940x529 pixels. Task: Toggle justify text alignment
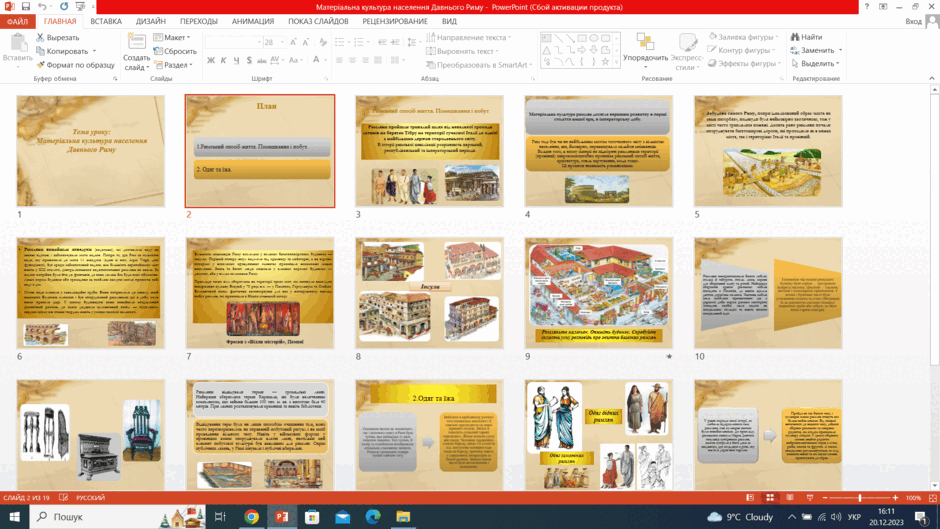pos(378,60)
